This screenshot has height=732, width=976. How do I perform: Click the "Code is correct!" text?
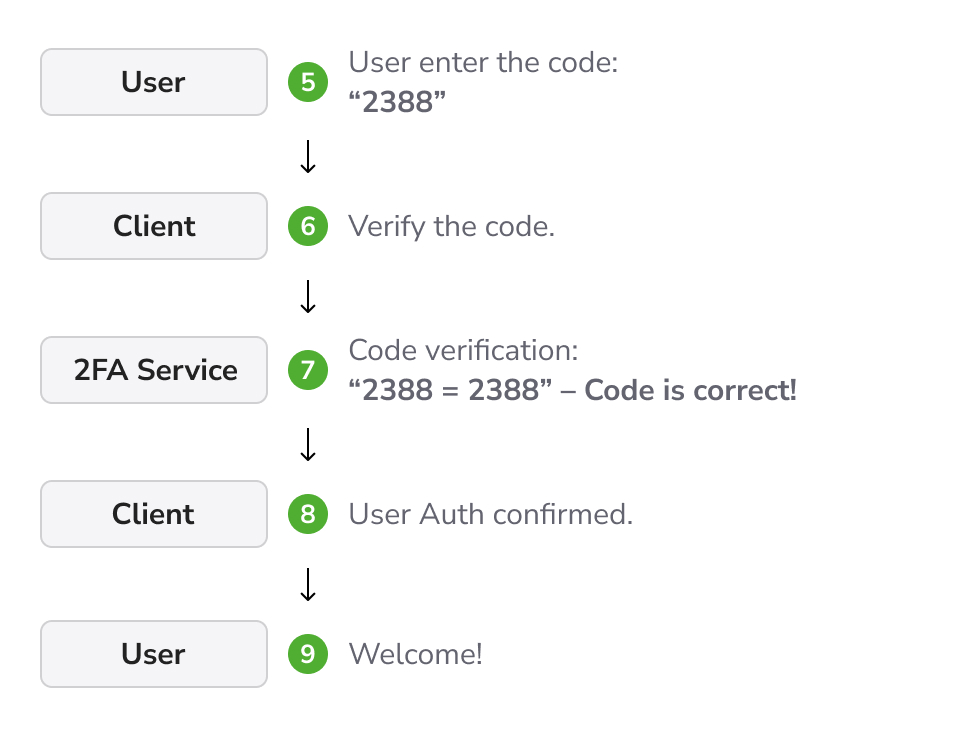pyautogui.click(x=690, y=390)
